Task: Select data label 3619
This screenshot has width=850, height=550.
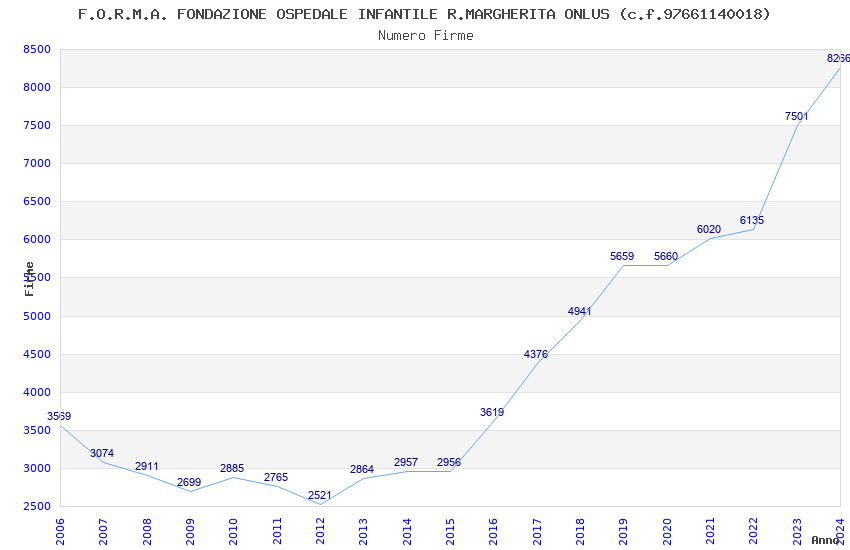Action: click(x=492, y=412)
